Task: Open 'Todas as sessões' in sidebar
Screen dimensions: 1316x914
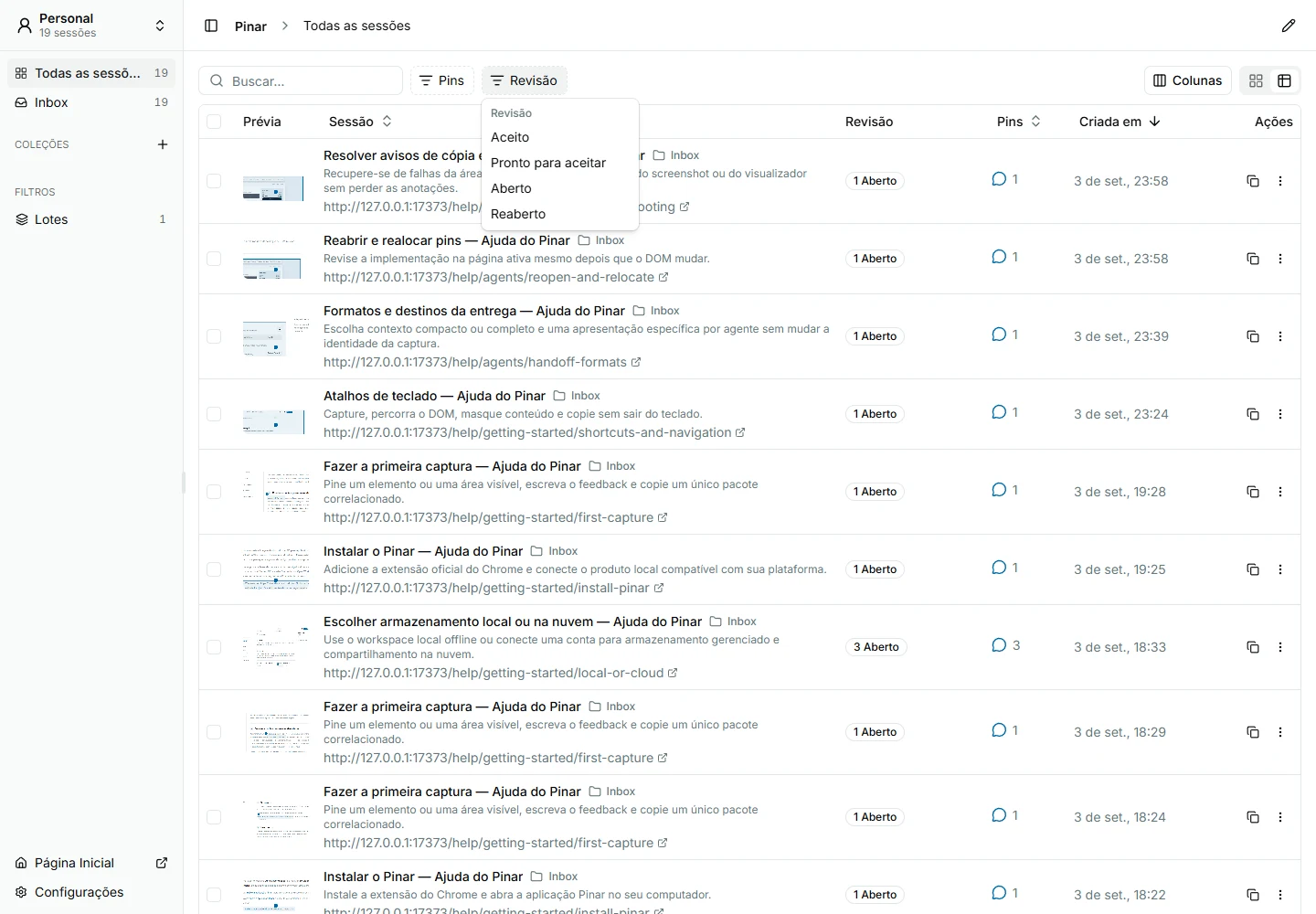Action: [x=91, y=73]
